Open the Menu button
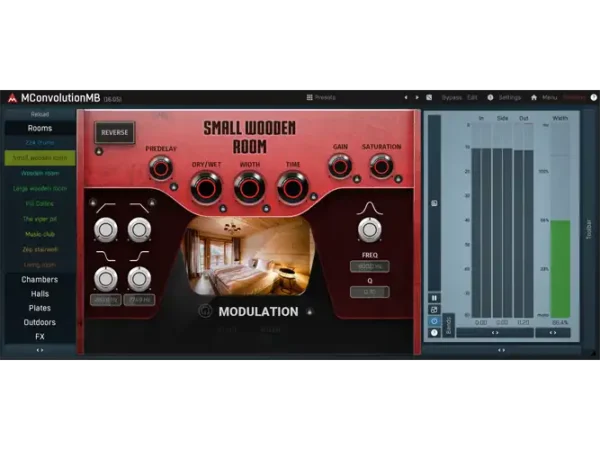This screenshot has width=600, height=450. coord(549,98)
